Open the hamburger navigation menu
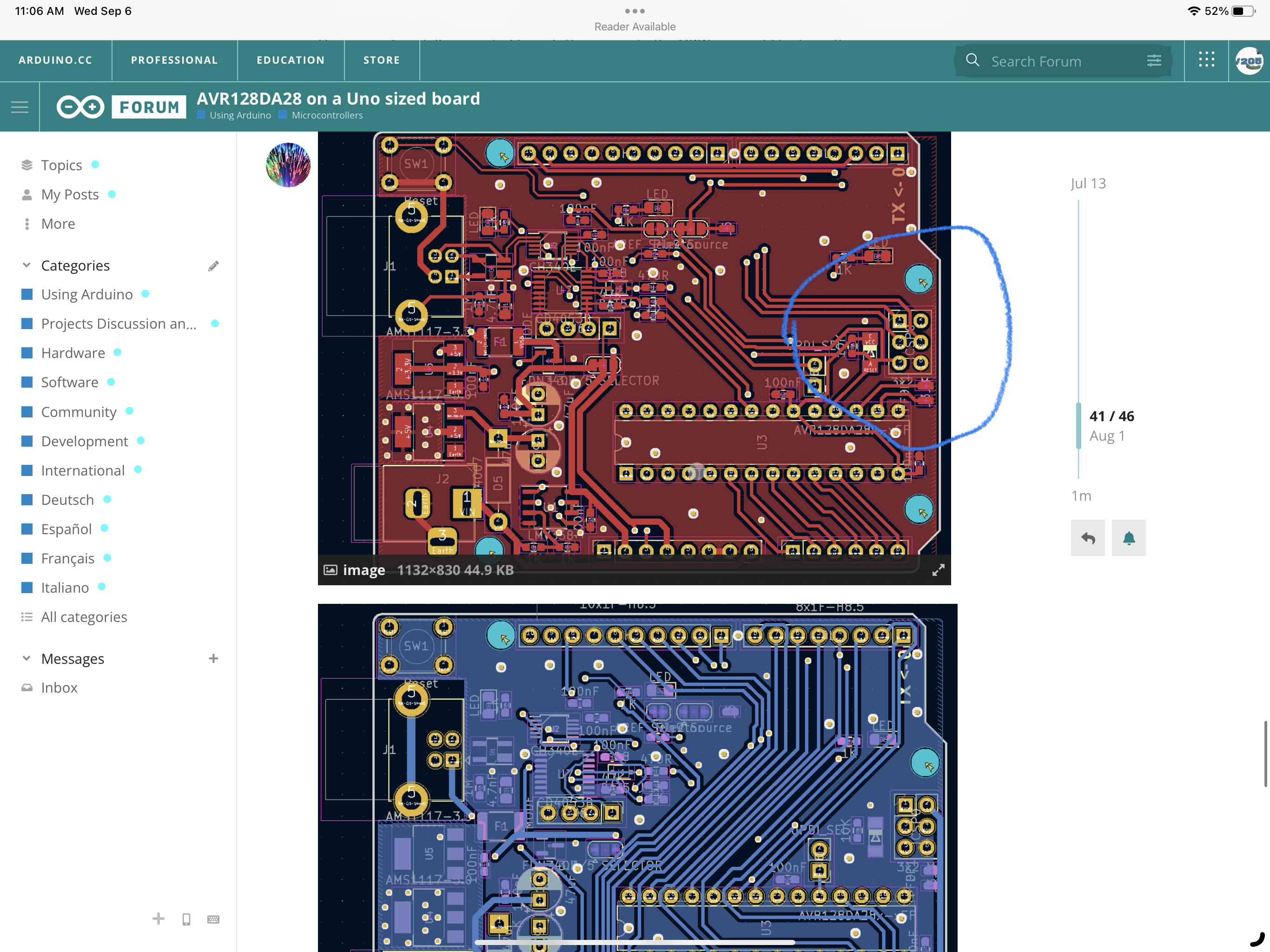1270x952 pixels. [20, 107]
